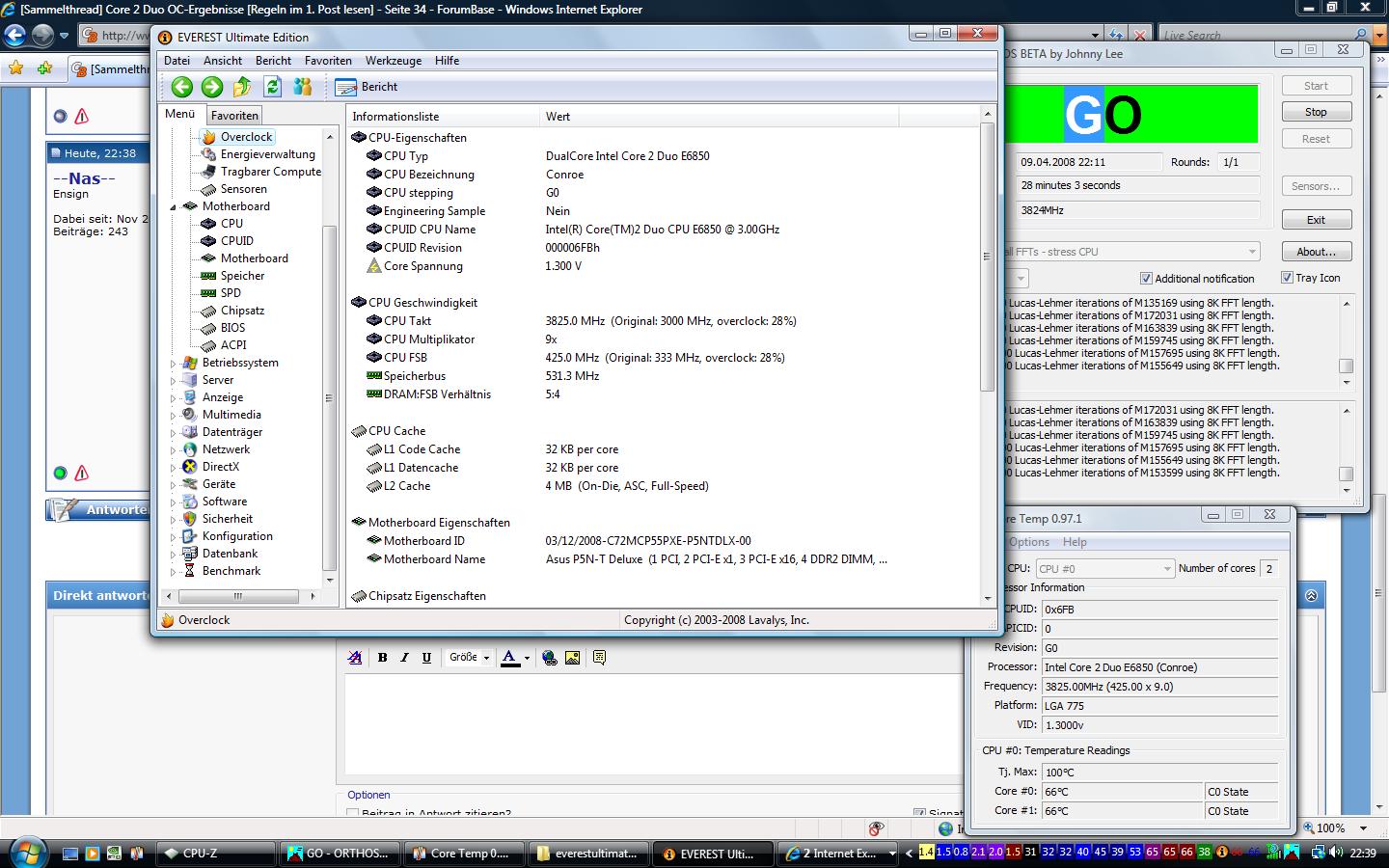Image resolution: width=1389 pixels, height=868 pixels.
Task: Toggle 'Beitrag in Antwort zitieren' checkbox
Action: tap(353, 813)
